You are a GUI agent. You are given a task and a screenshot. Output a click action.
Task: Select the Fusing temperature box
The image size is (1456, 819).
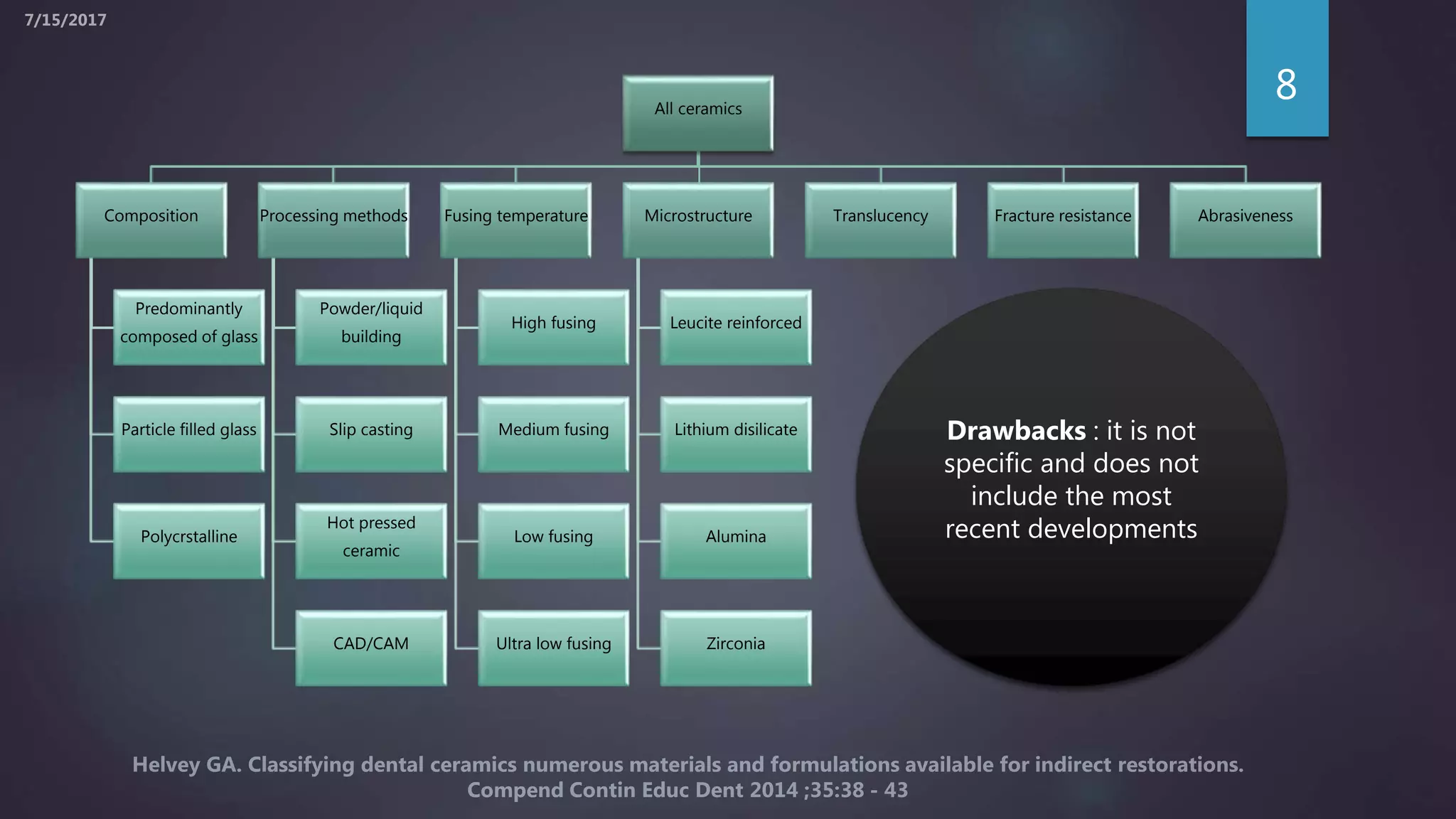pyautogui.click(x=515, y=220)
